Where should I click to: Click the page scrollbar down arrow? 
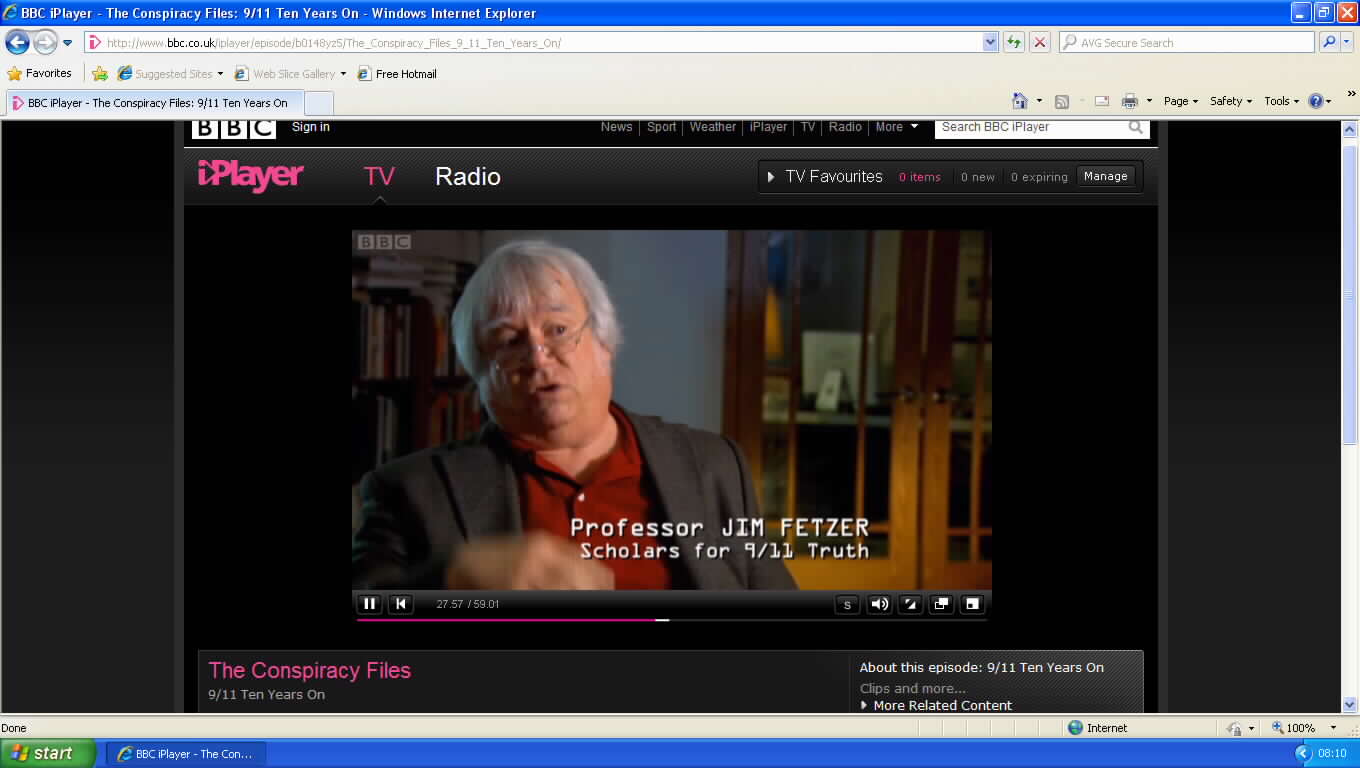pos(1350,704)
